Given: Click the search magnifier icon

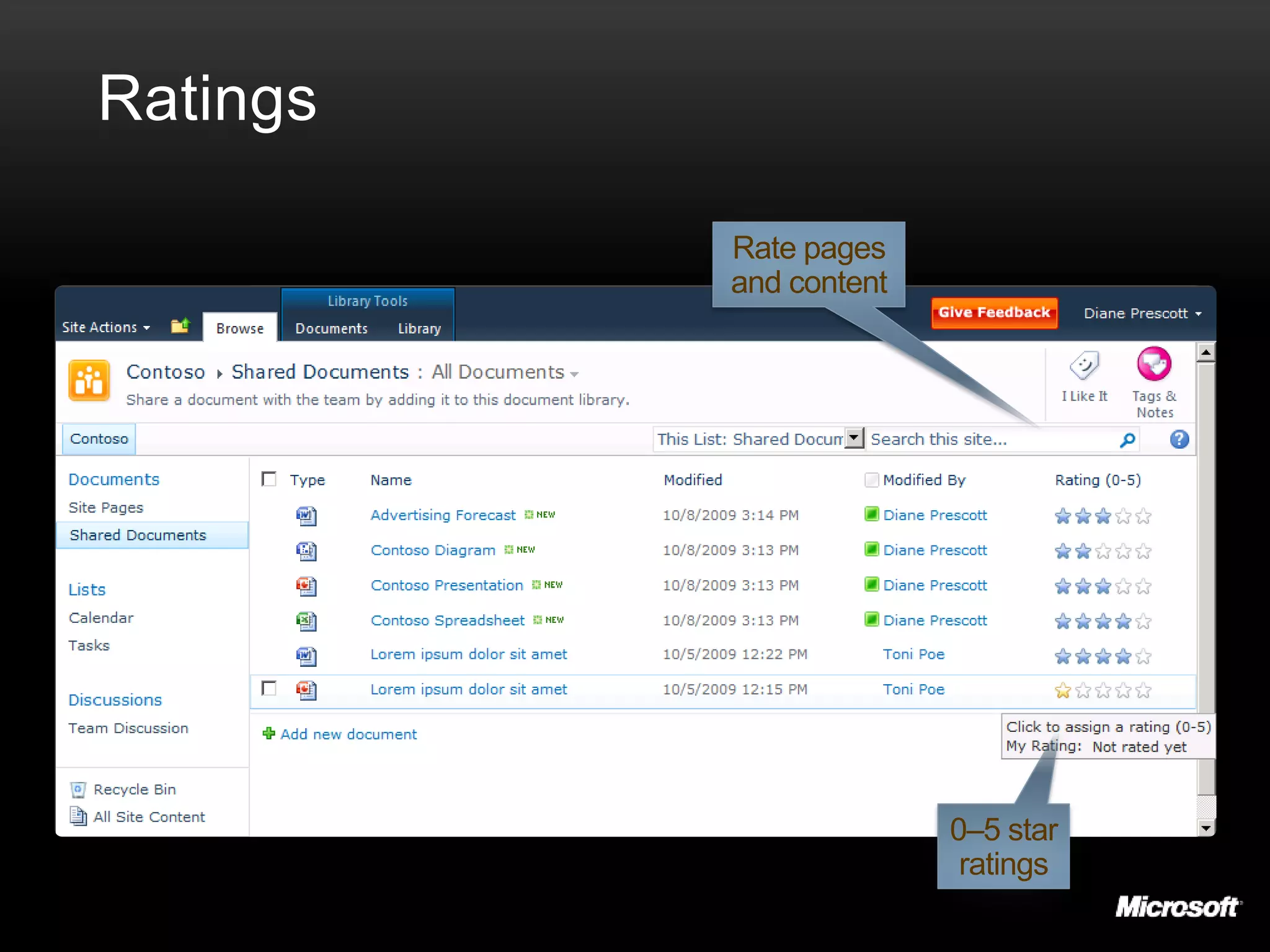Looking at the screenshot, I should pyautogui.click(x=1127, y=440).
